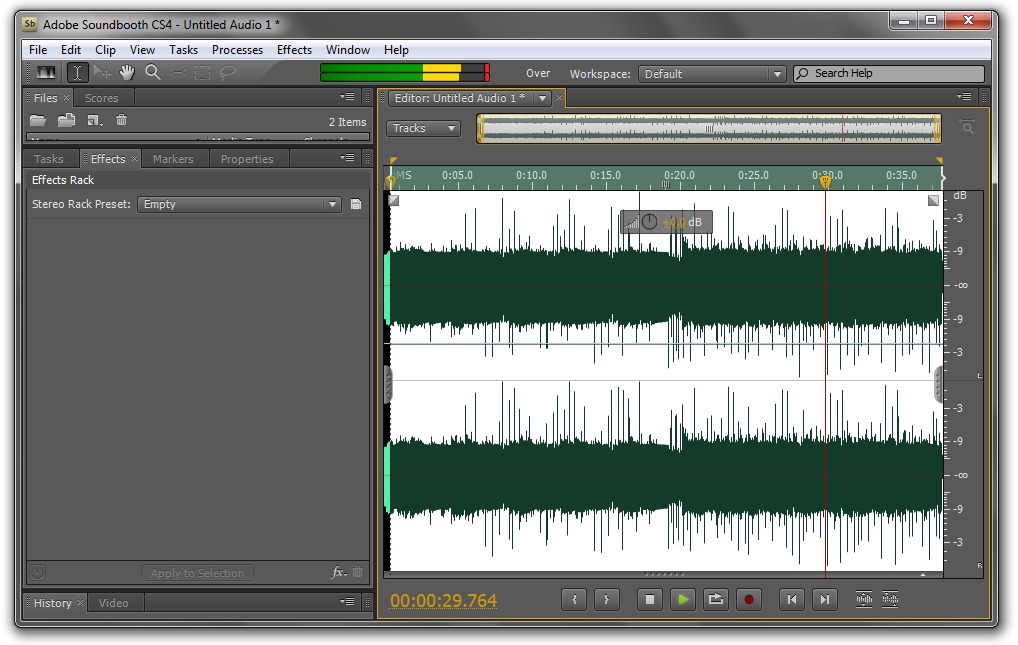Image resolution: width=1018 pixels, height=645 pixels.
Task: Open the Editor panel options menu
Action: 964,97
